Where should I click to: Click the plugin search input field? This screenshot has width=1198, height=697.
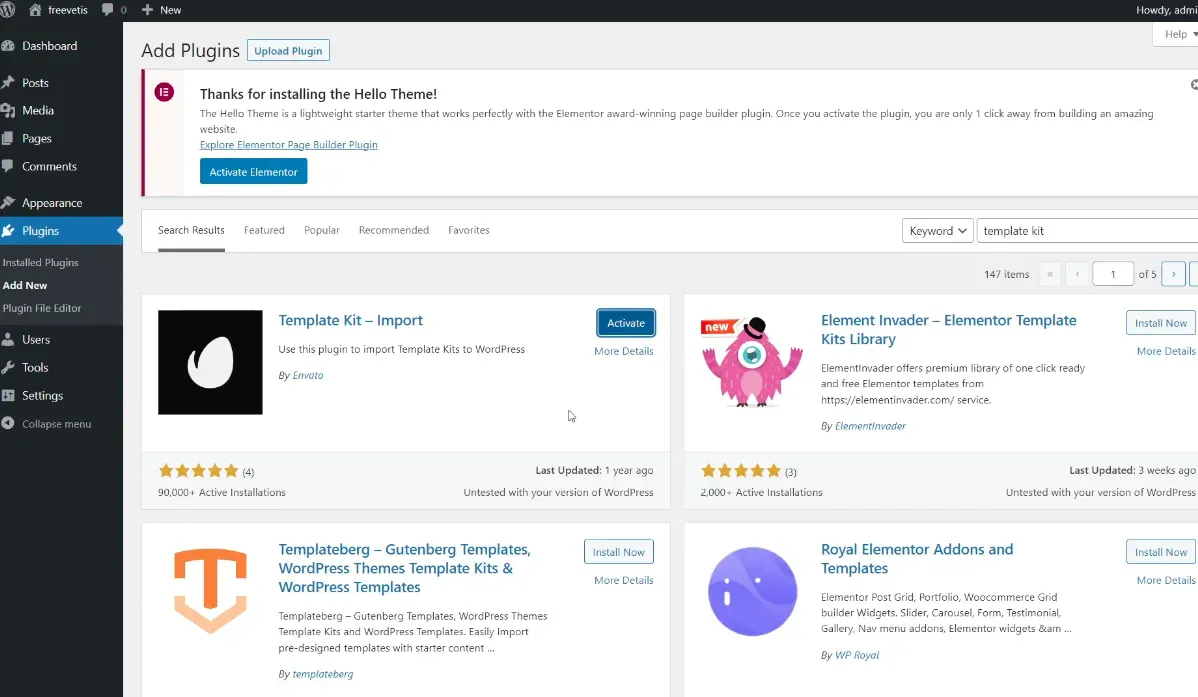[x=1086, y=231]
